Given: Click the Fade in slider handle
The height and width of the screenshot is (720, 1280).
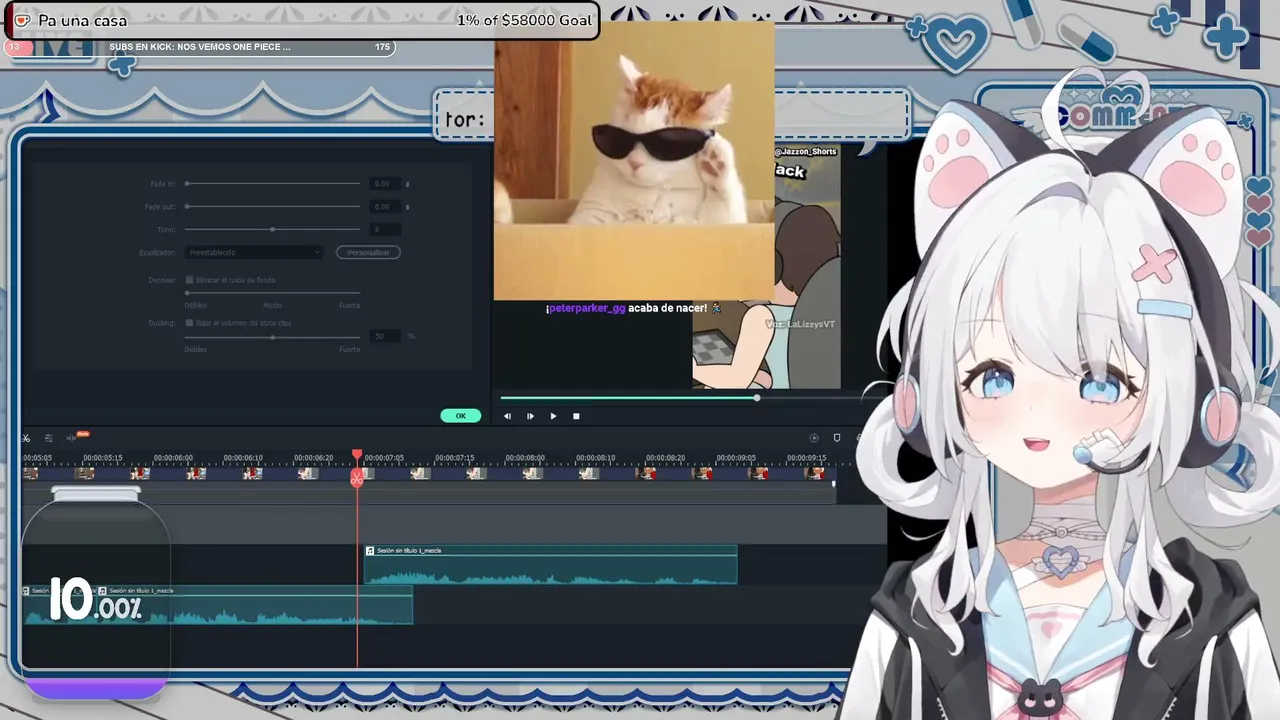Looking at the screenshot, I should pyautogui.click(x=187, y=184).
